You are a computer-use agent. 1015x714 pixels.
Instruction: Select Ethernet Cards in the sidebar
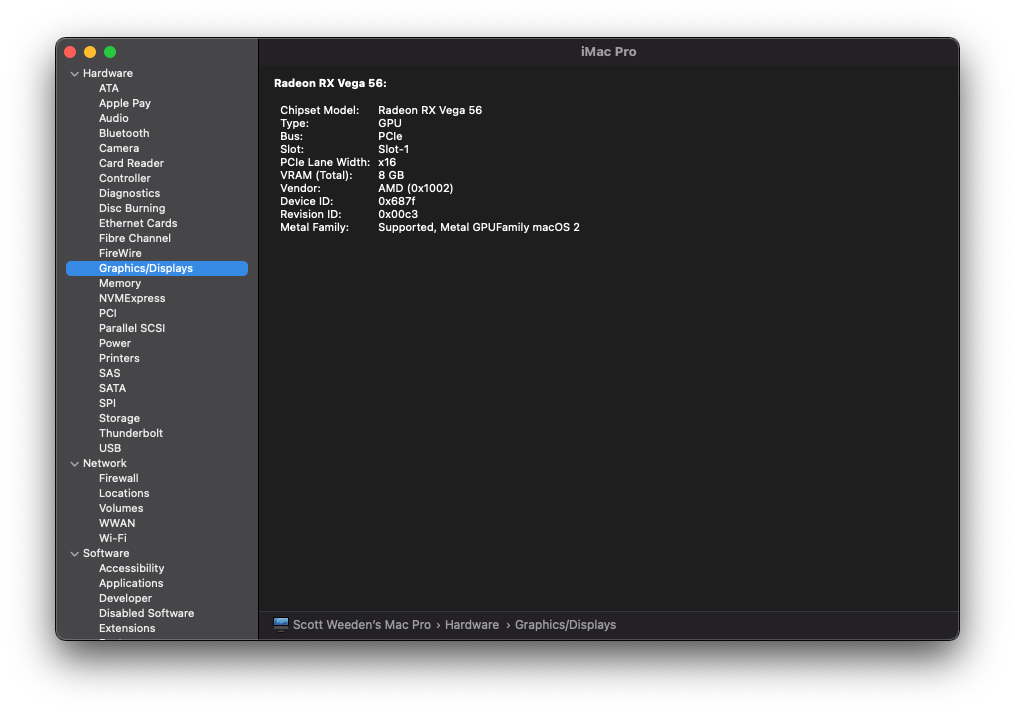click(138, 223)
